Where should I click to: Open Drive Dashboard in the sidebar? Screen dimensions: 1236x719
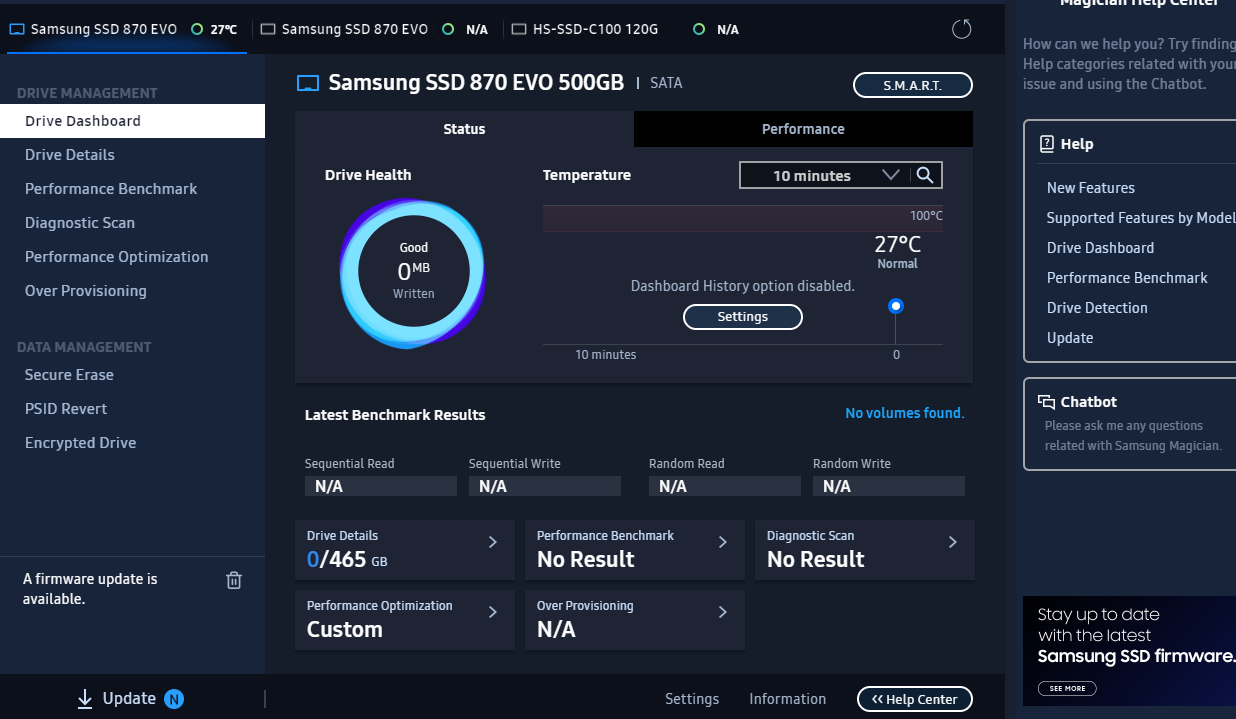point(132,121)
